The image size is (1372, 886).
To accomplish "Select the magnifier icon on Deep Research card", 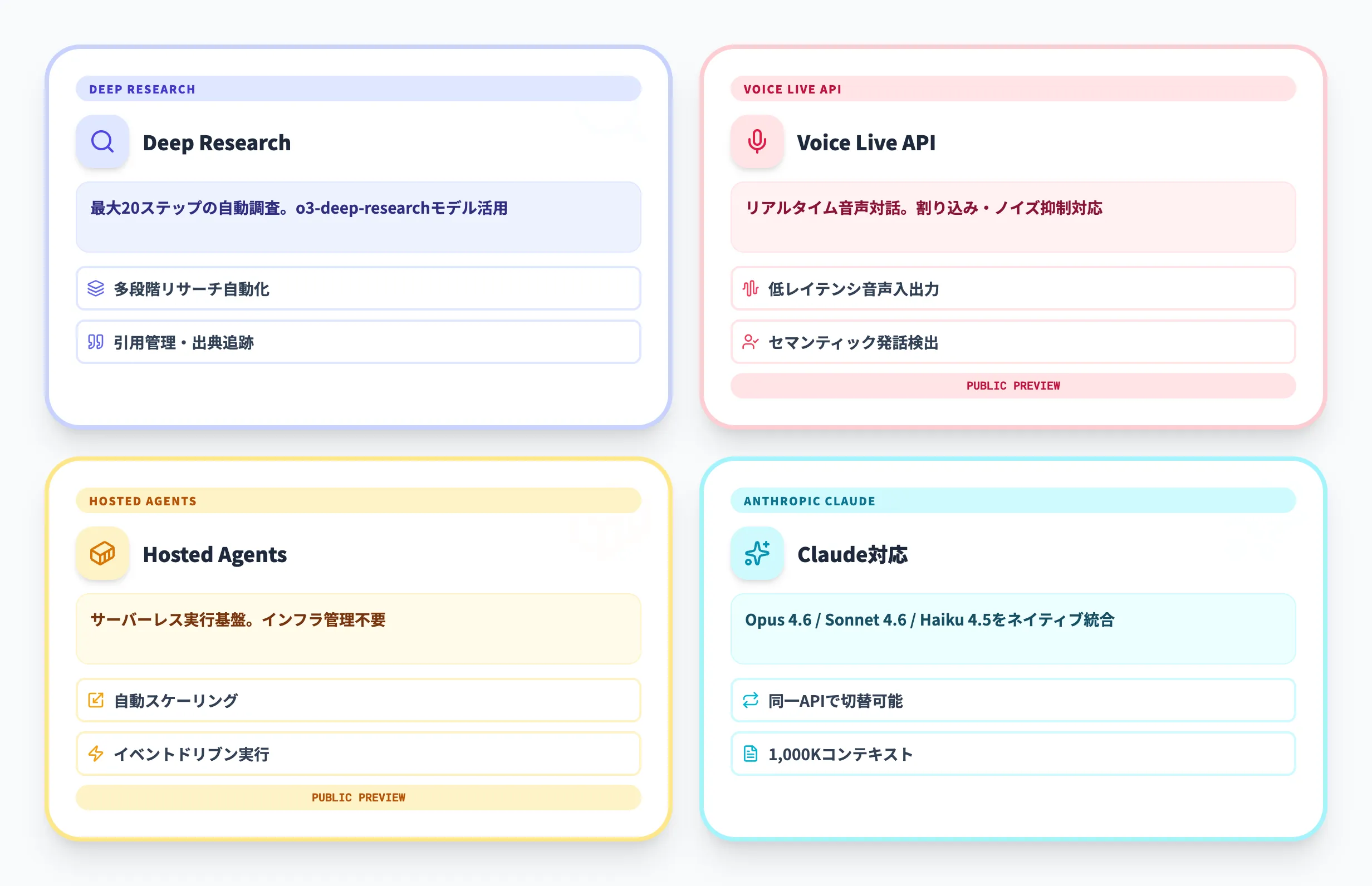I will pyautogui.click(x=102, y=142).
